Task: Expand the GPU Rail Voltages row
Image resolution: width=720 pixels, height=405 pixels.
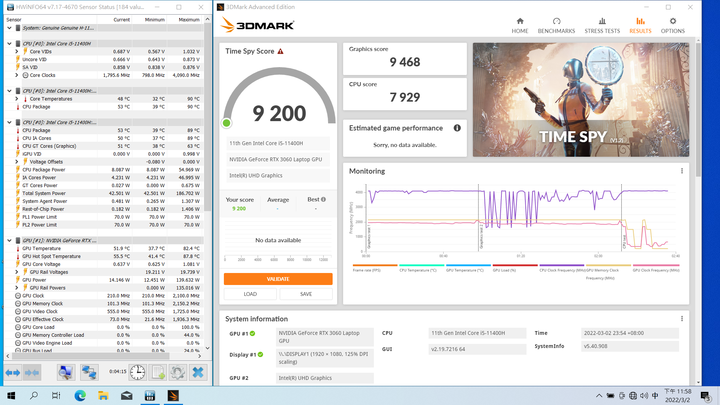Action: click(x=17, y=272)
